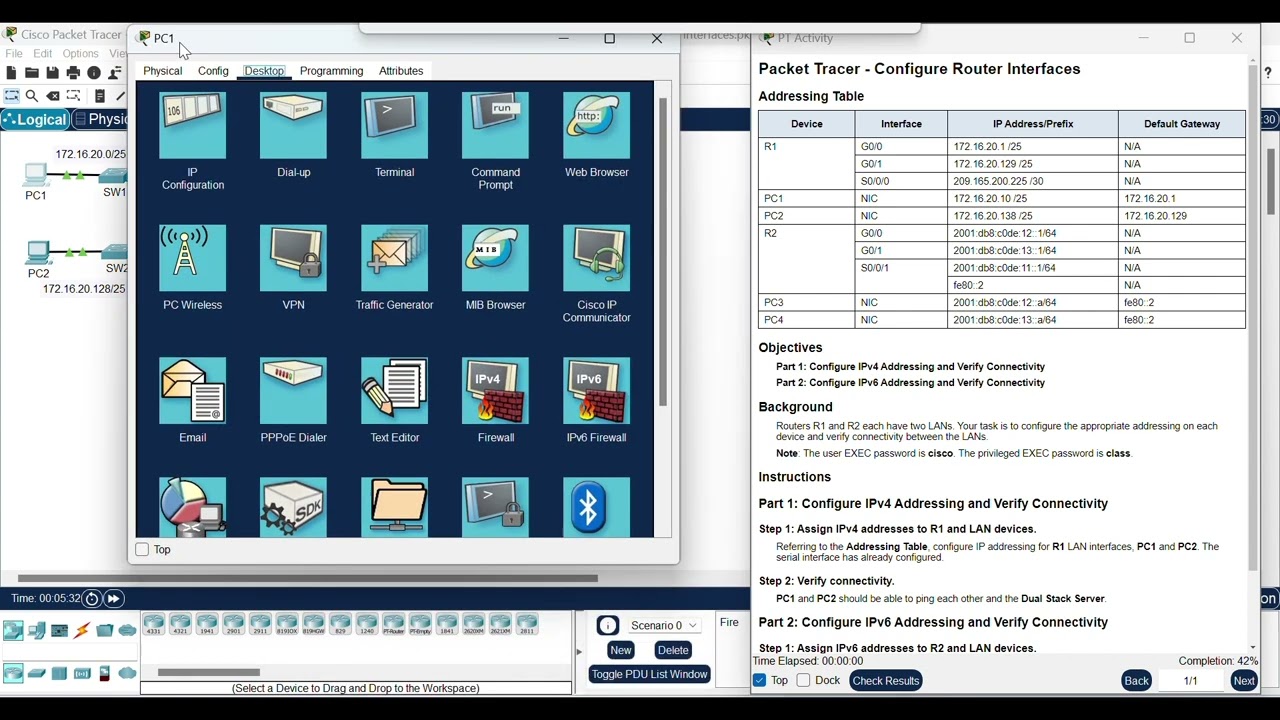Pick the Select rectangle tool
Image resolution: width=1280 pixels, height=720 pixels.
point(12,96)
